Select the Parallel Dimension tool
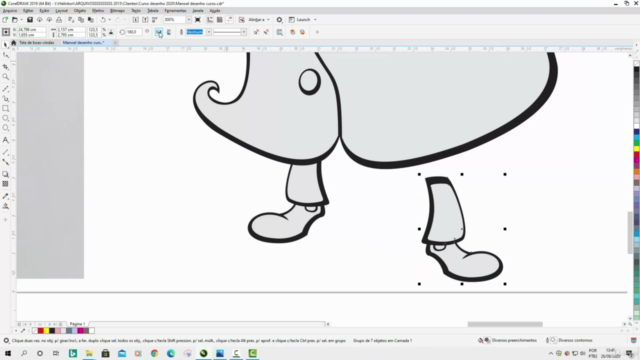 tap(5, 152)
